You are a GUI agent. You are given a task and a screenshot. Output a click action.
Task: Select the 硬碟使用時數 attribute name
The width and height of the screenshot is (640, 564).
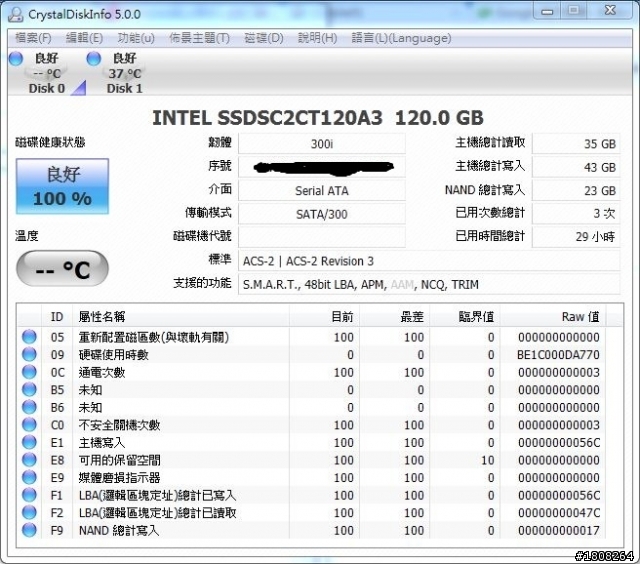pyautogui.click(x=113, y=355)
